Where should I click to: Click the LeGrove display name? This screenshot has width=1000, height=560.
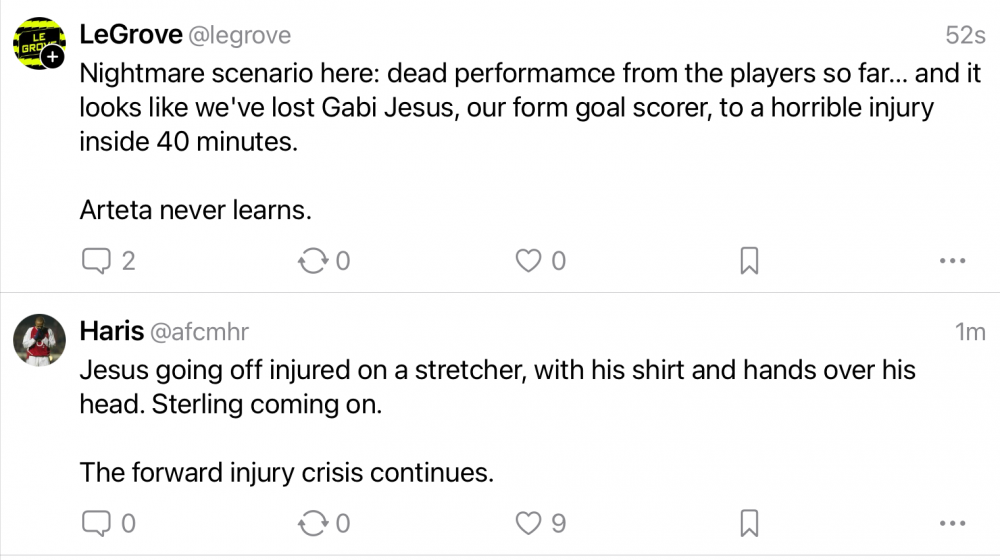pyautogui.click(x=130, y=35)
